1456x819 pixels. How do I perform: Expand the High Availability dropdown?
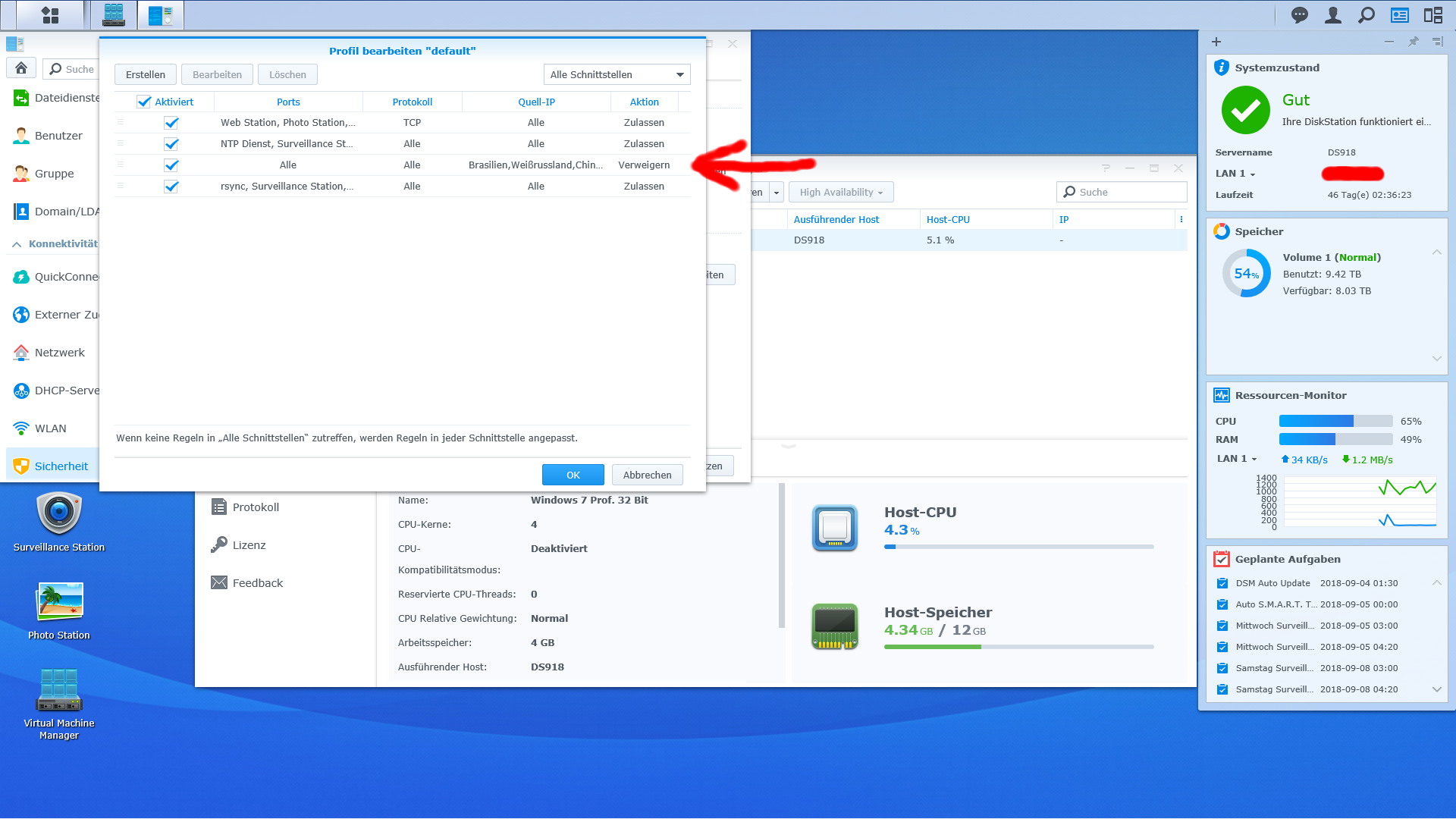coord(841,193)
